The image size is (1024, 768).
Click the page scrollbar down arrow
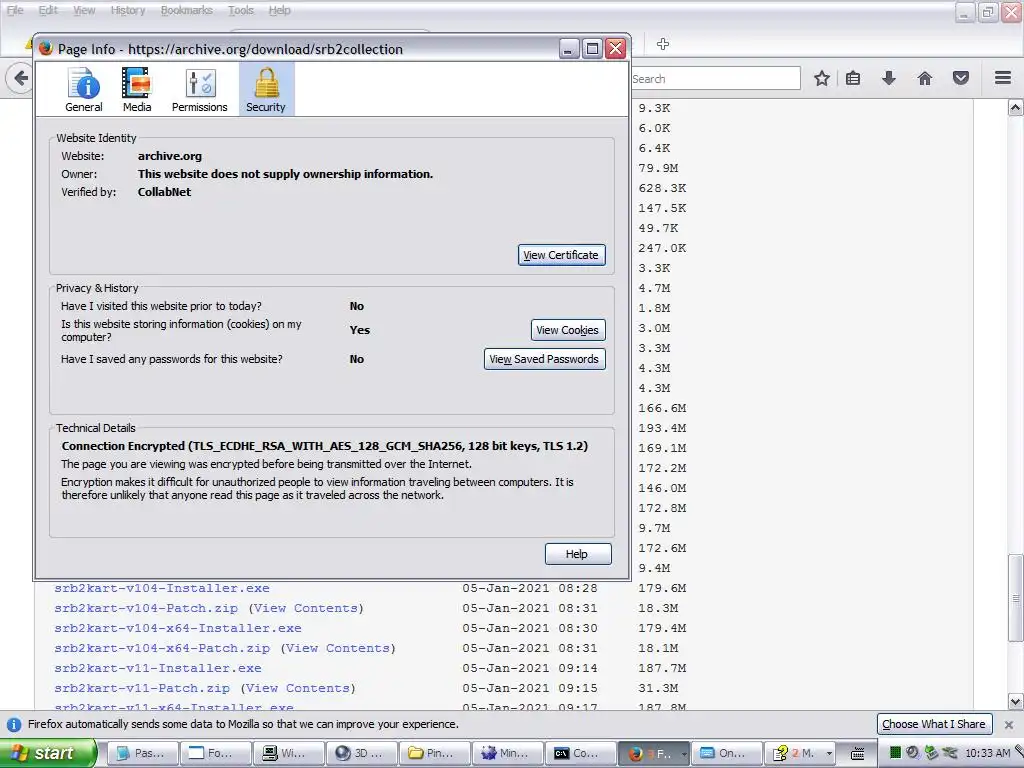(x=1015, y=702)
